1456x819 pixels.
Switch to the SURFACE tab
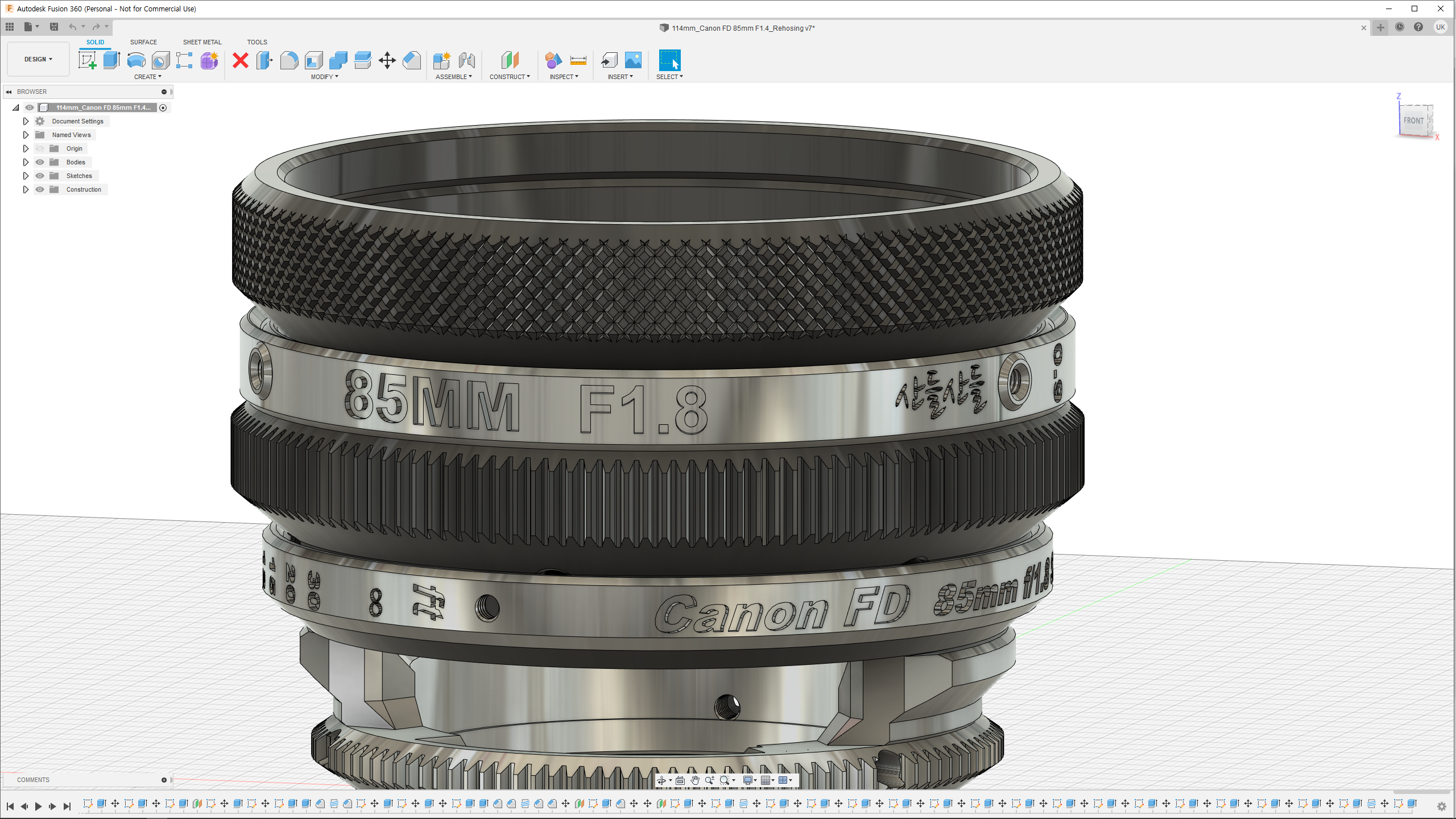coord(143,42)
